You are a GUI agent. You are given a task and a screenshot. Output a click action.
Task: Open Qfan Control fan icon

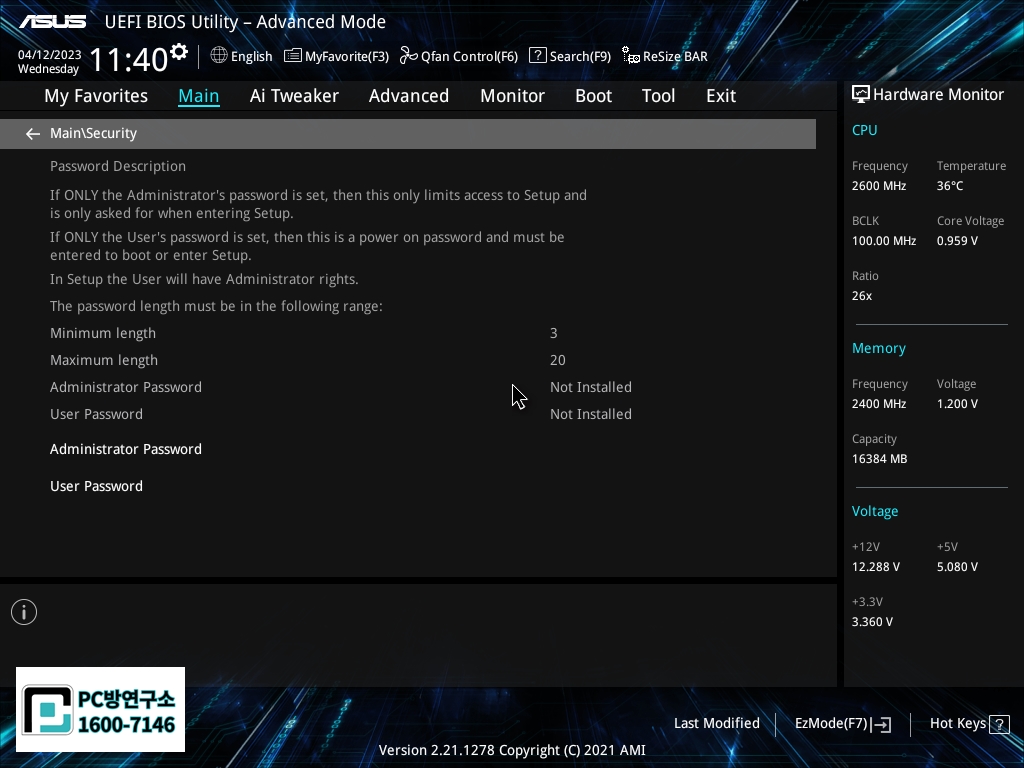click(x=409, y=56)
